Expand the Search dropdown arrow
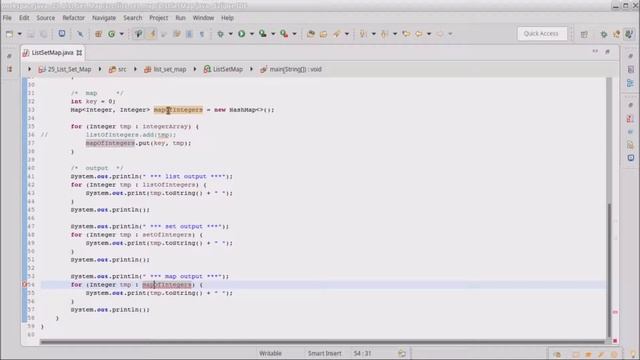Viewport: 640px width, 360px height. coord(347,34)
